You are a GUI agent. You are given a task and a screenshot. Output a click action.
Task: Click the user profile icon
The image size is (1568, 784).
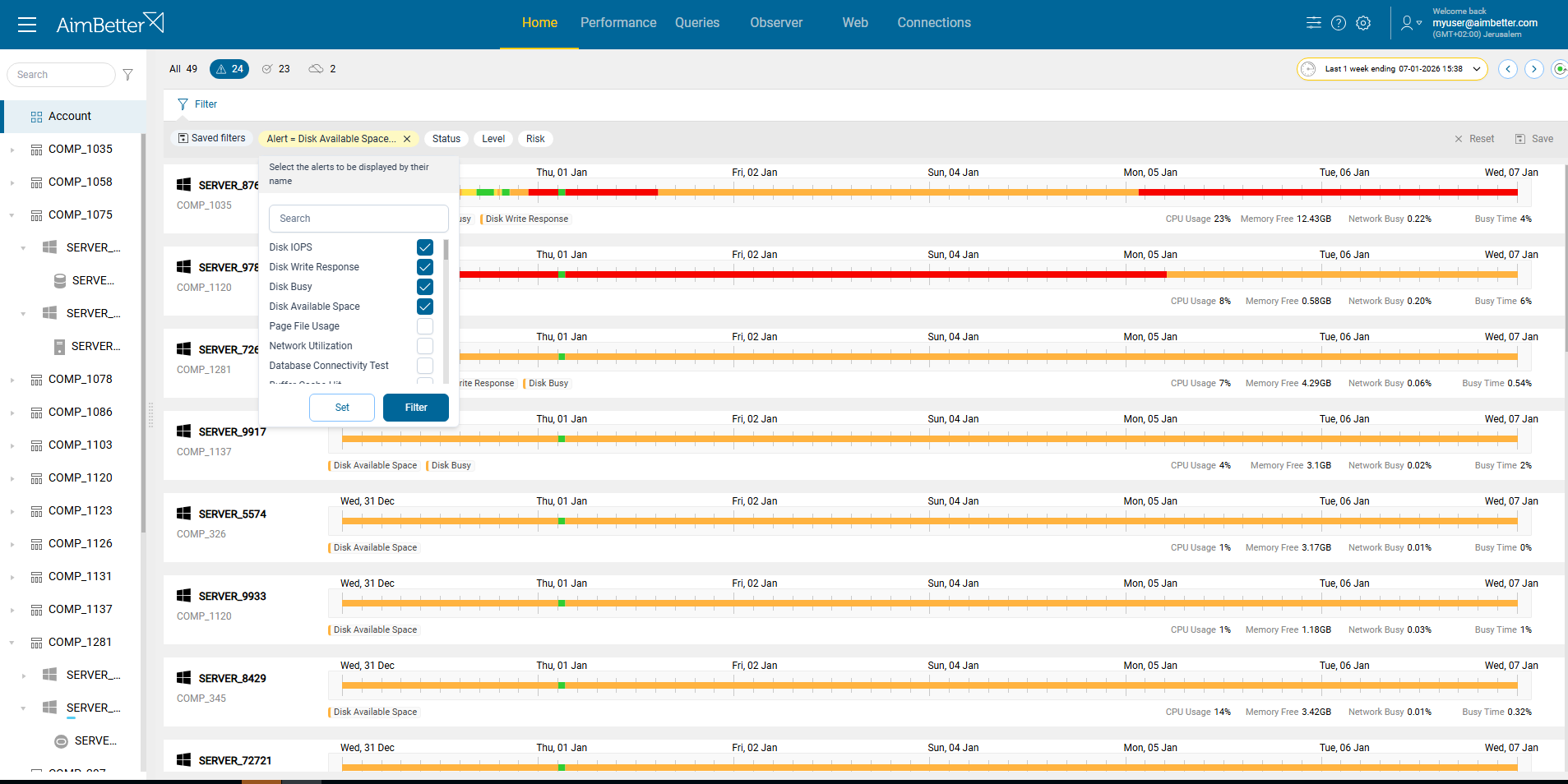click(x=1408, y=23)
